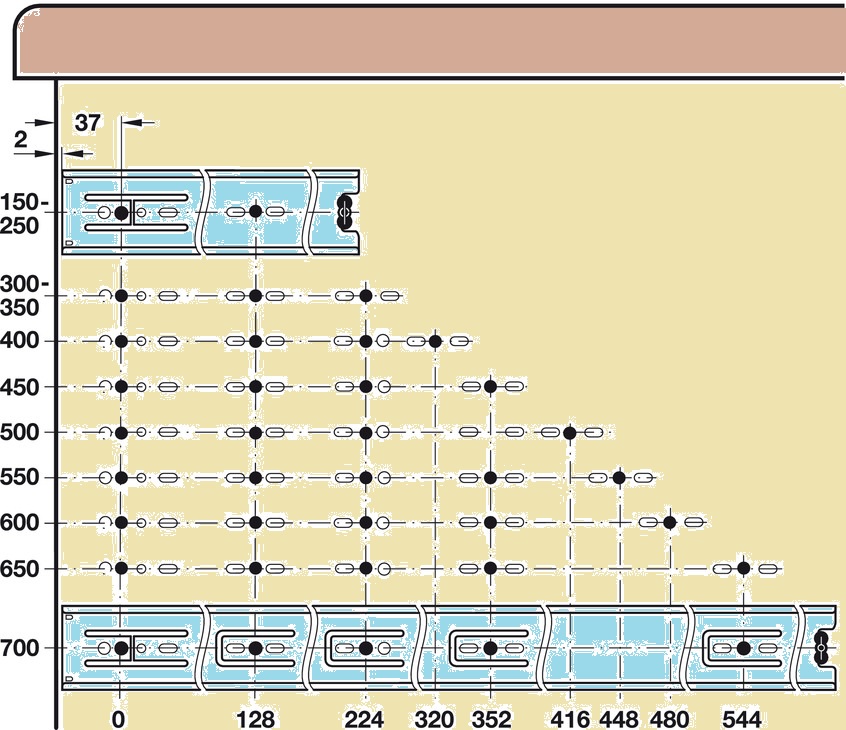Viewport: 846px width, 730px height.
Task: Click the black dot in row 400 above 320
Action: point(435,341)
